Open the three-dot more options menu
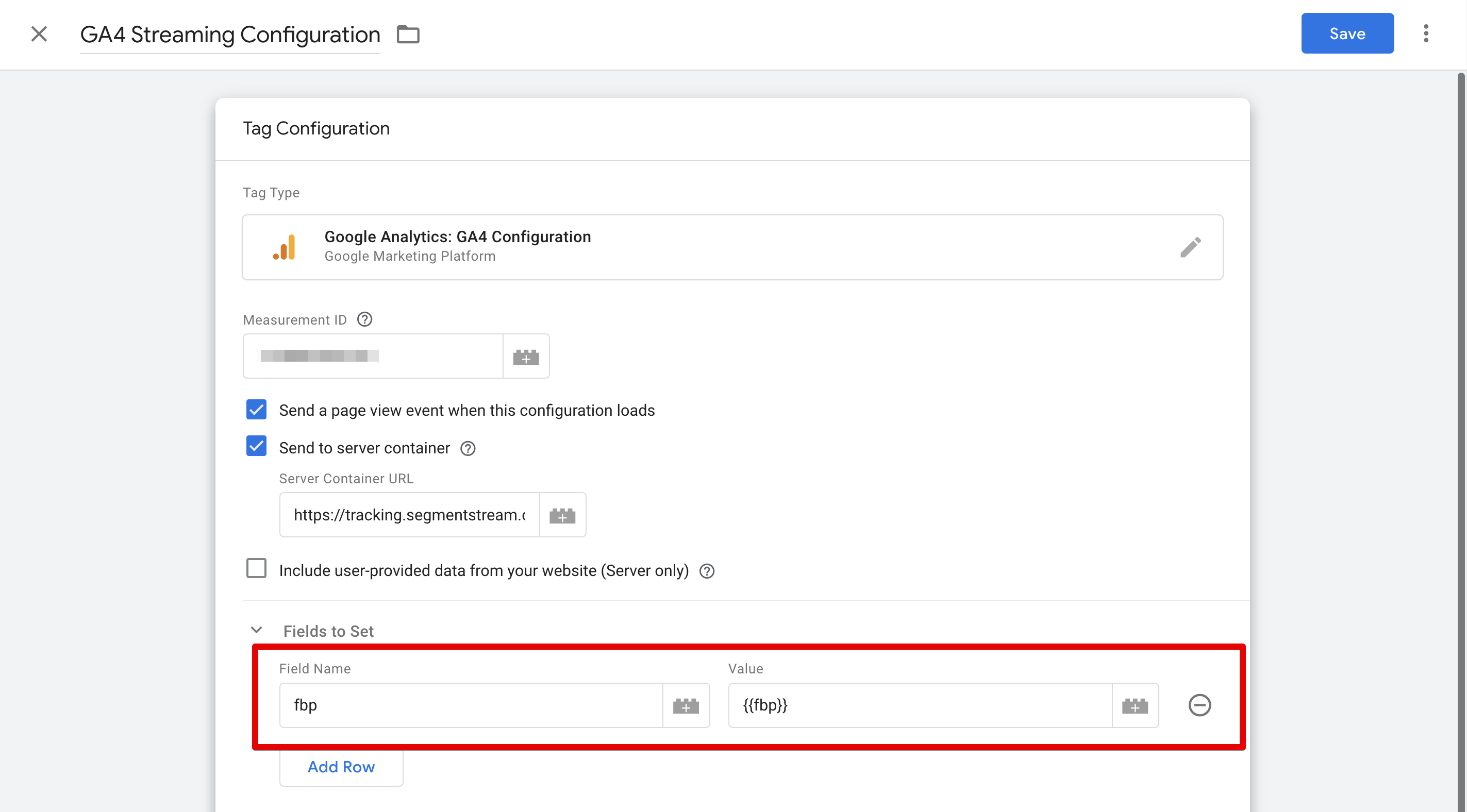 (1426, 33)
